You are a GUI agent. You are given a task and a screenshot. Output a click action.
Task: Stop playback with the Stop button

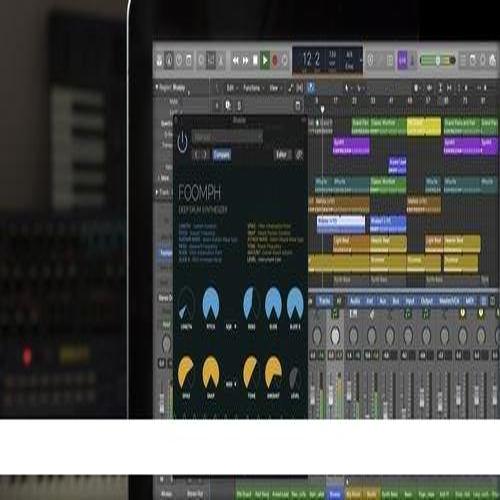tap(255, 60)
